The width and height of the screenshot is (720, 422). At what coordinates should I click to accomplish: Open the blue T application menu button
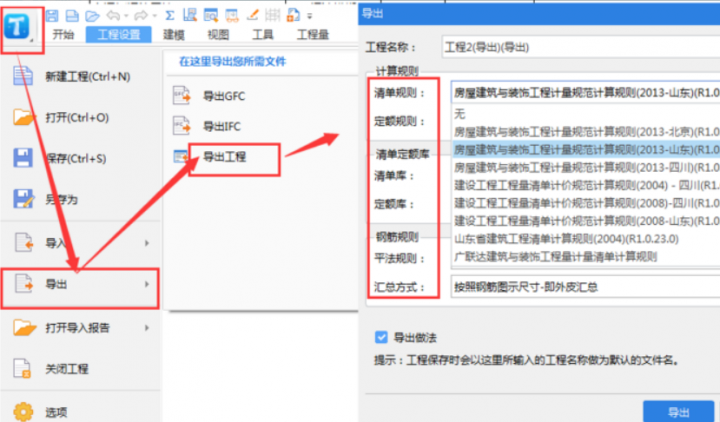[22, 27]
